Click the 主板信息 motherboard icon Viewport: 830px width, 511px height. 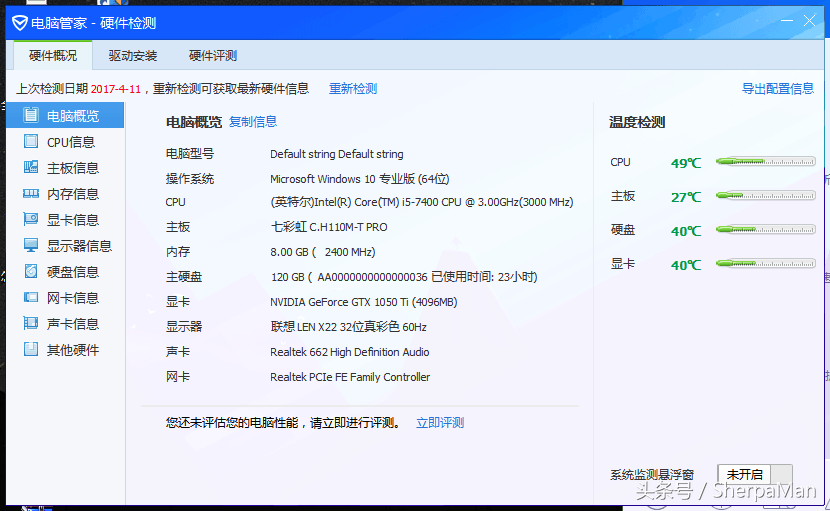click(x=31, y=167)
